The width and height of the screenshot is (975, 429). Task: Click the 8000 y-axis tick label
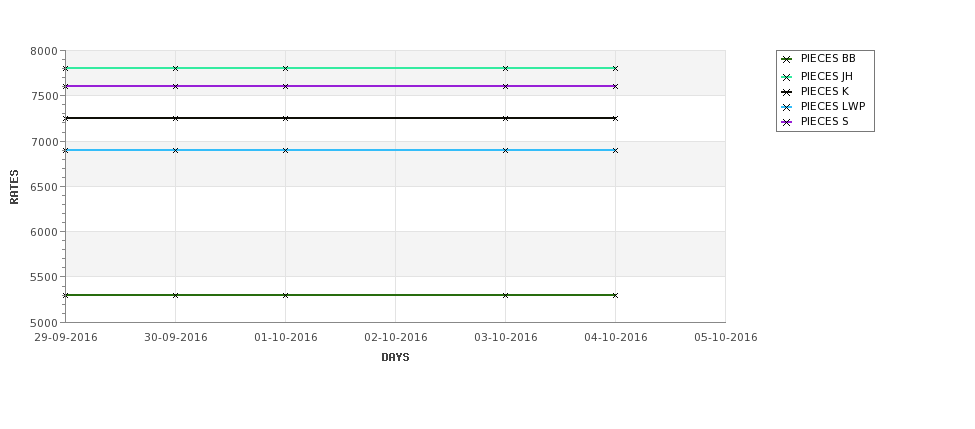tap(44, 51)
